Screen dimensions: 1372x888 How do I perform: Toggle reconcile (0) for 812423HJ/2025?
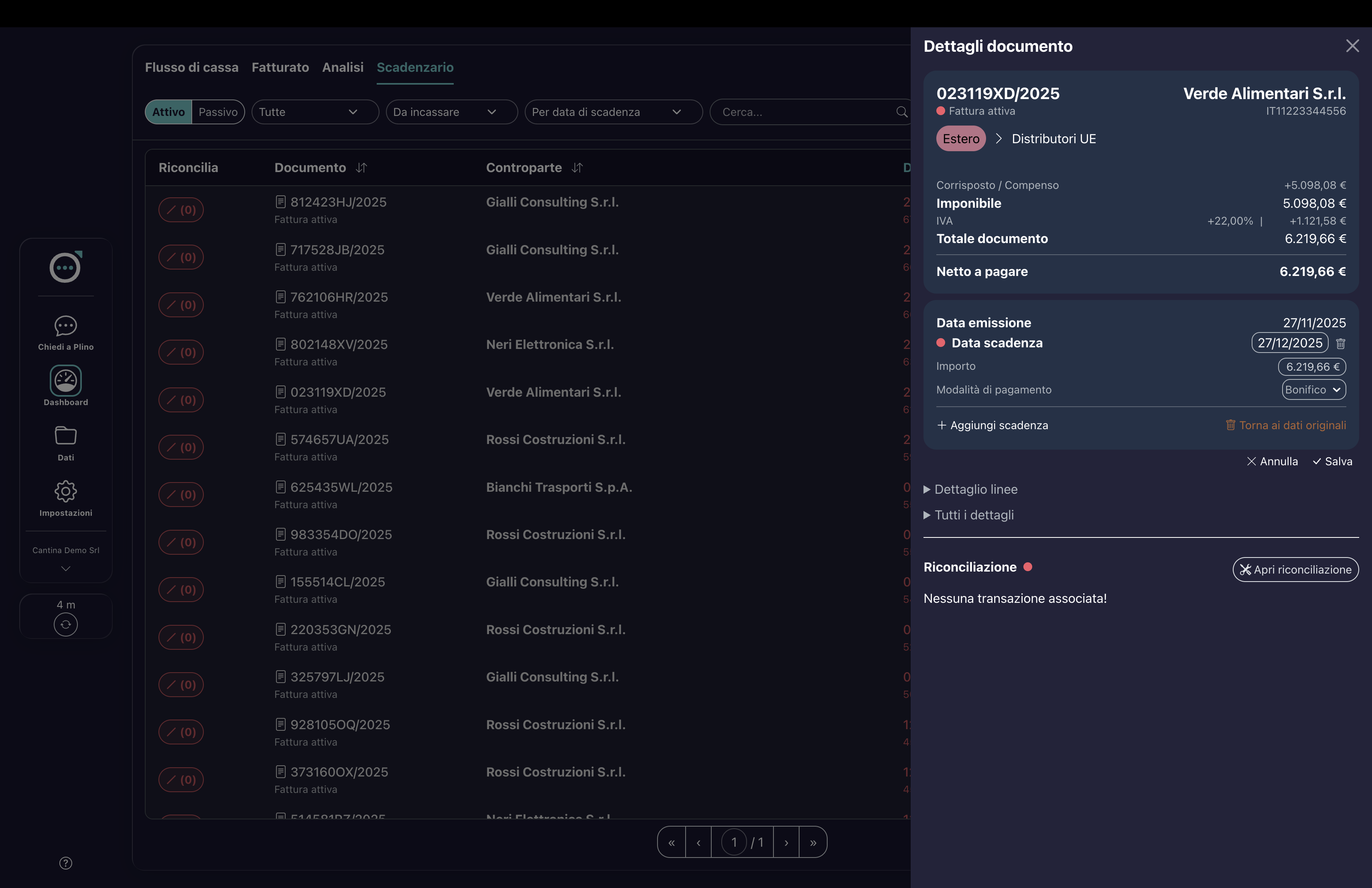click(x=181, y=210)
